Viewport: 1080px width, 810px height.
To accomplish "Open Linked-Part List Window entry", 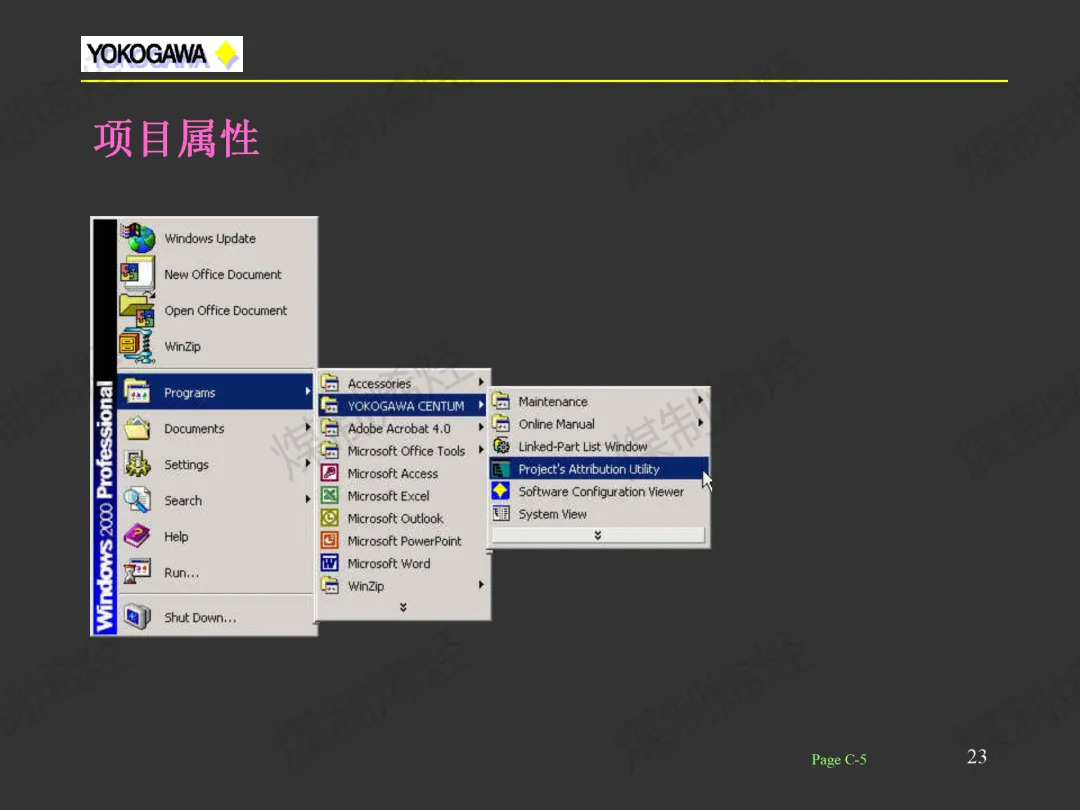I will [599, 446].
